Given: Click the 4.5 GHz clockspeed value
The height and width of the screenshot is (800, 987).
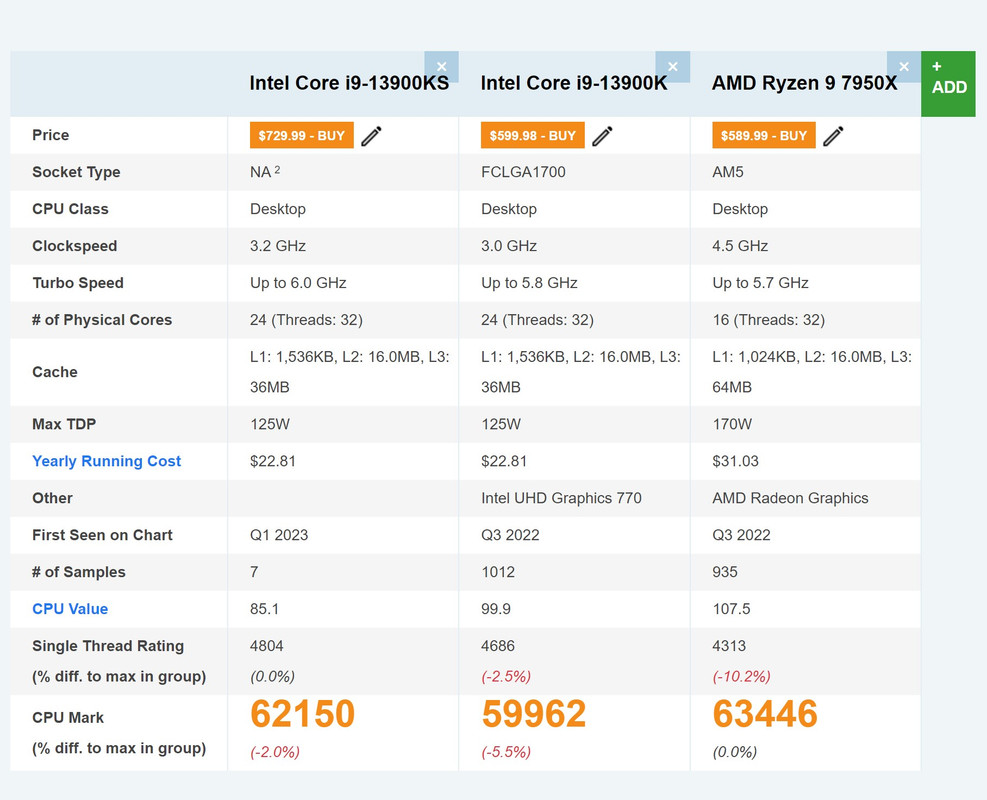Looking at the screenshot, I should click(740, 245).
